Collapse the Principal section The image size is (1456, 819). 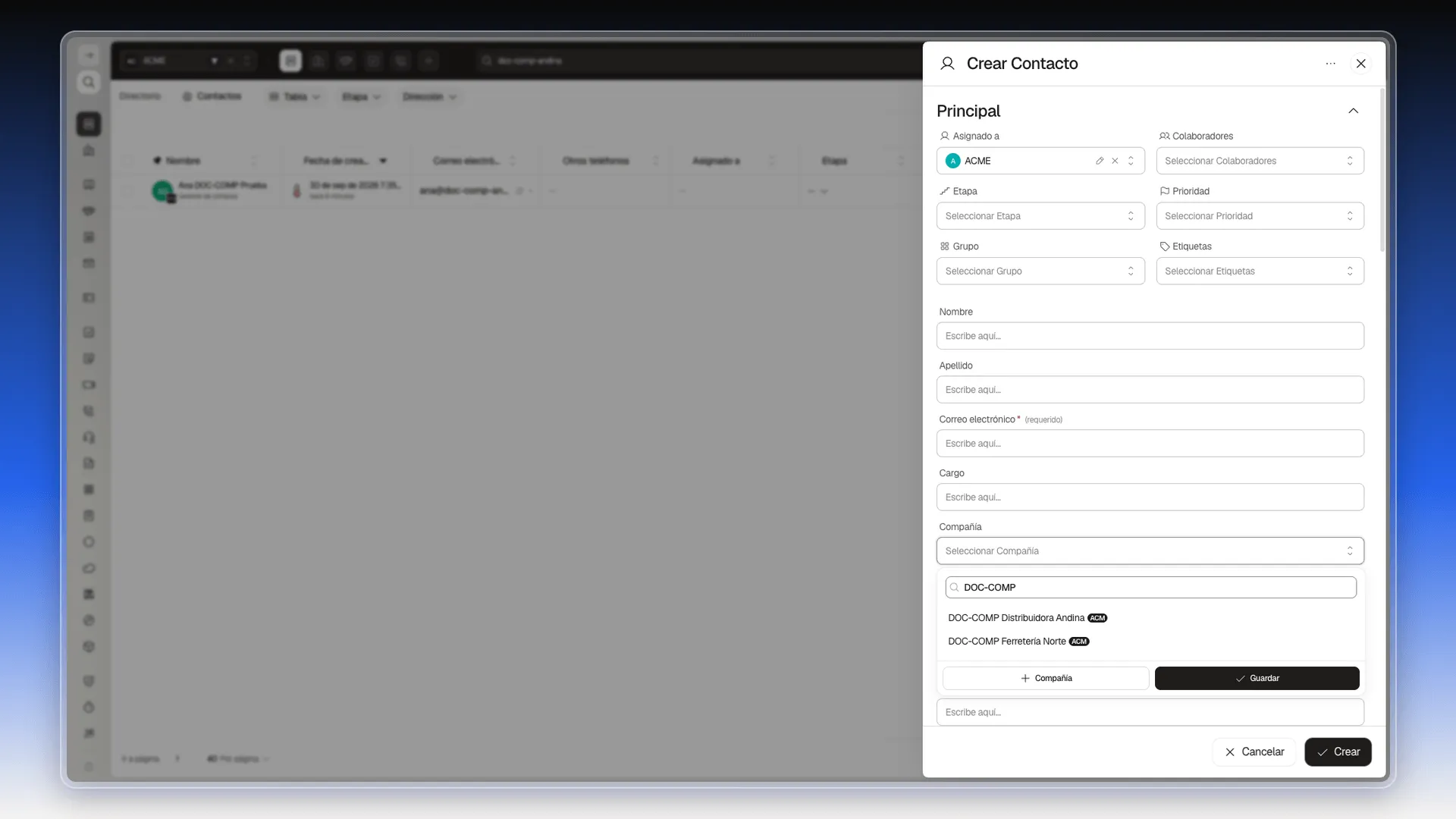(x=1353, y=111)
